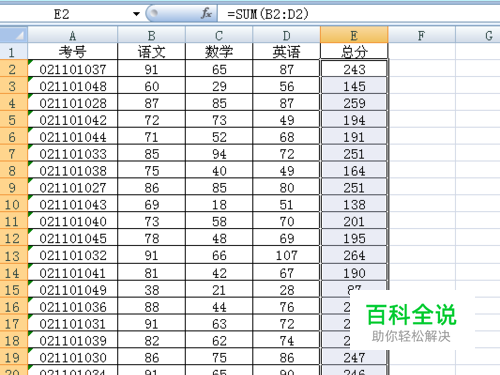The width and height of the screenshot is (500, 375).
Task: Click cell with exam number 021101030
Action: 73,357
